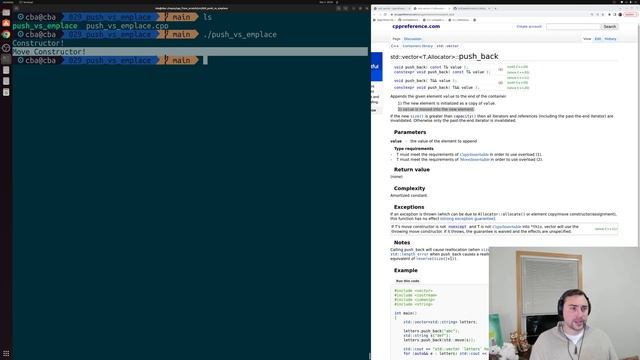640x360 pixels.
Task: Reload the cppreference page in Chrome
Action: coord(385,14)
